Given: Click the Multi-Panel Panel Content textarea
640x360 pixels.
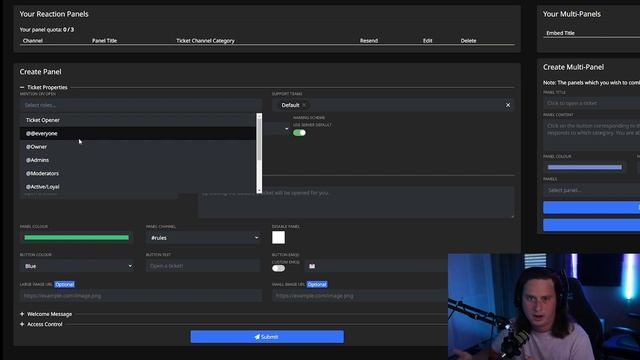Looking at the screenshot, I should click(x=591, y=135).
